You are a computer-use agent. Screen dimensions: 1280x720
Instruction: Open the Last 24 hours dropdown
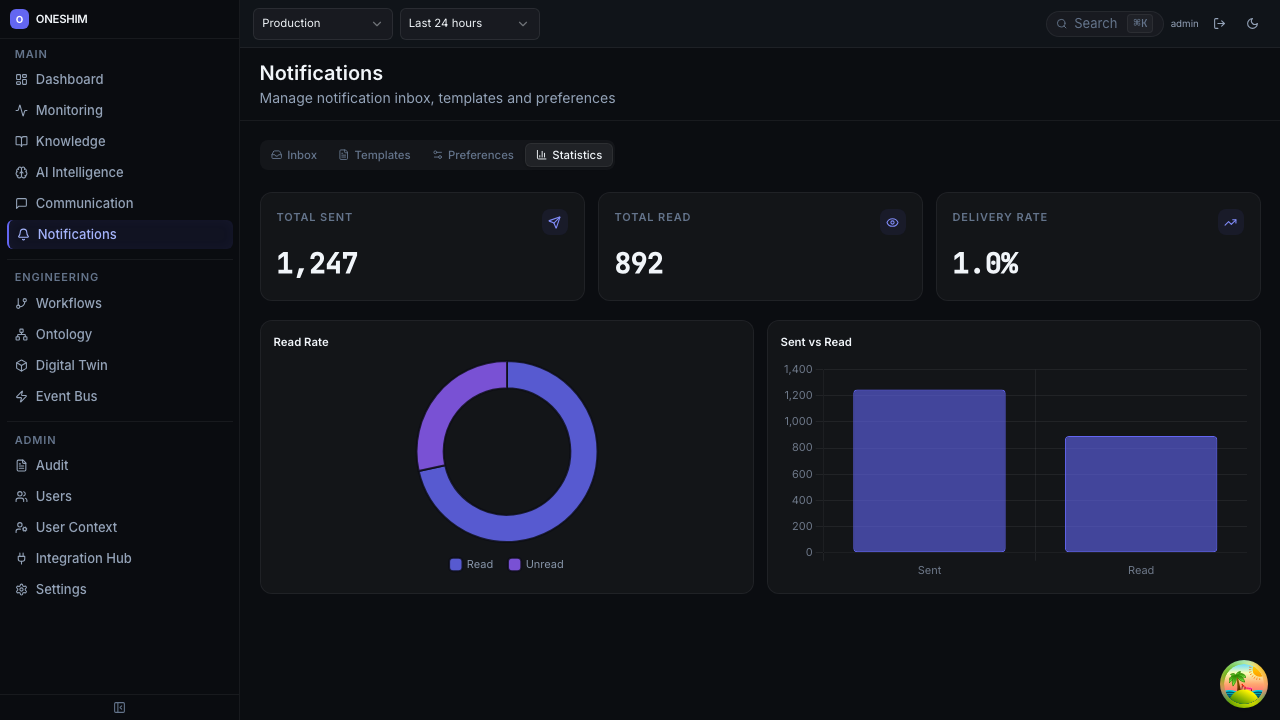coord(469,24)
